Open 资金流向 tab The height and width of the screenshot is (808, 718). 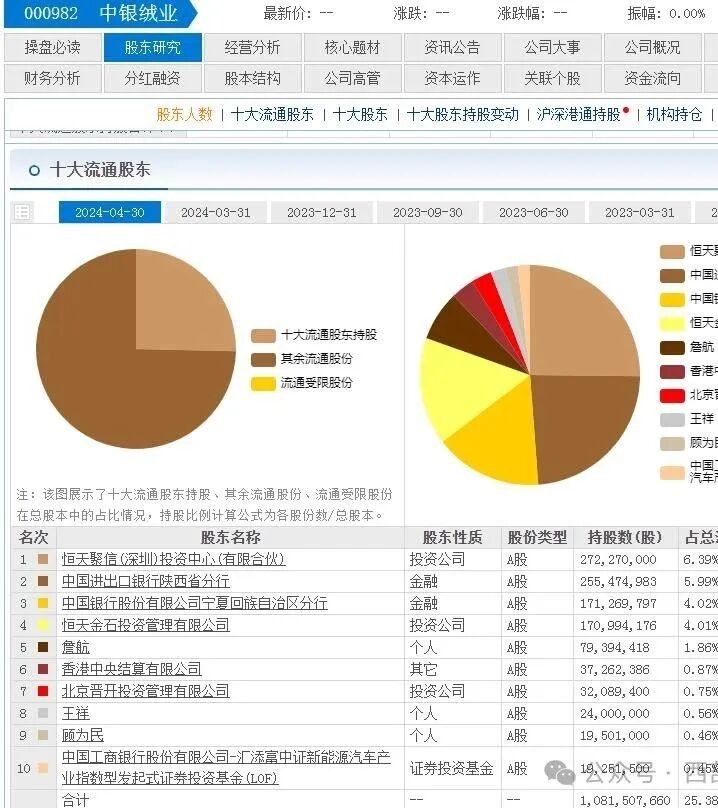(653, 78)
